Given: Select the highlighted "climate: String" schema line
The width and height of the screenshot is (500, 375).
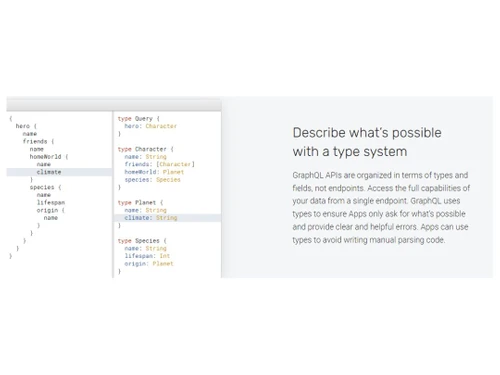Looking at the screenshot, I should 167,218.
